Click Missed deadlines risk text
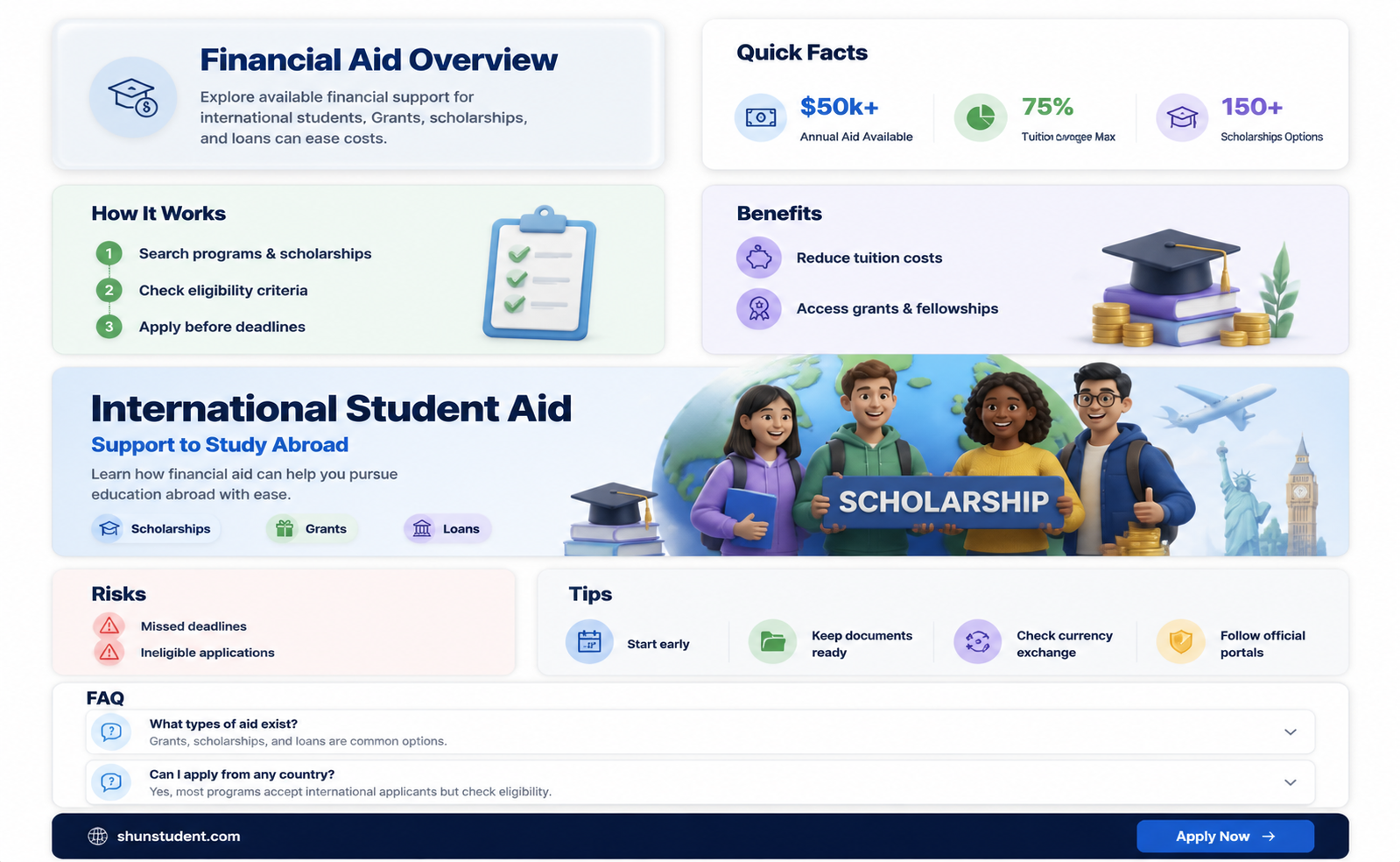 (193, 626)
